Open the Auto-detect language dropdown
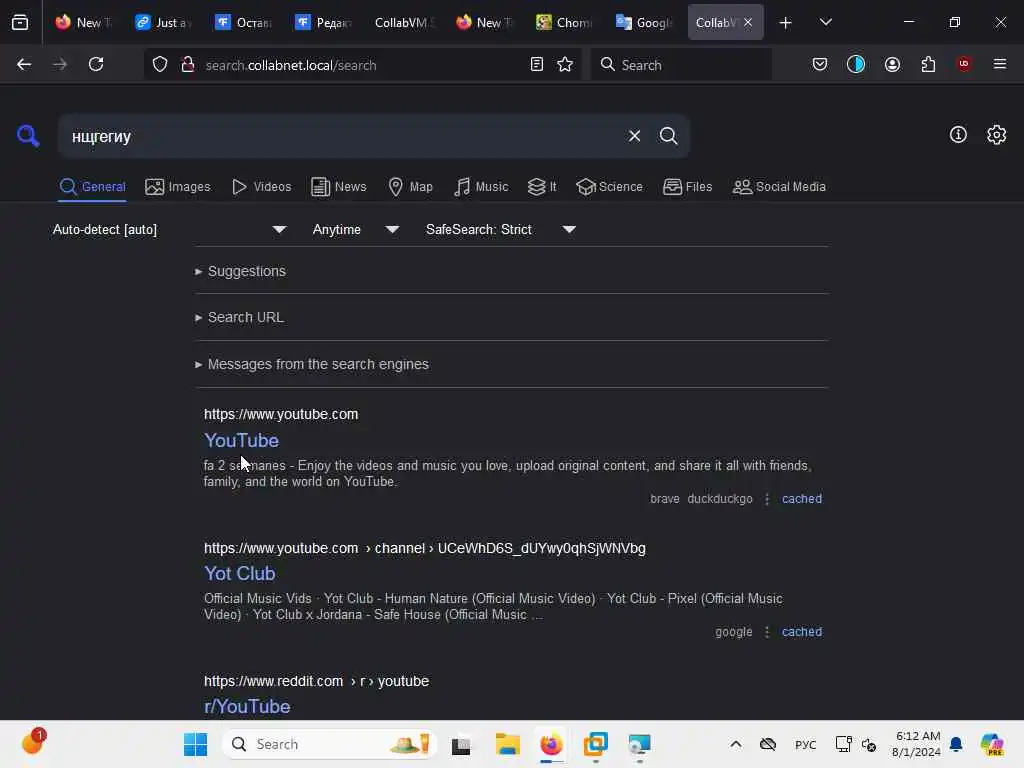Image resolution: width=1024 pixels, height=768 pixels. (x=170, y=230)
